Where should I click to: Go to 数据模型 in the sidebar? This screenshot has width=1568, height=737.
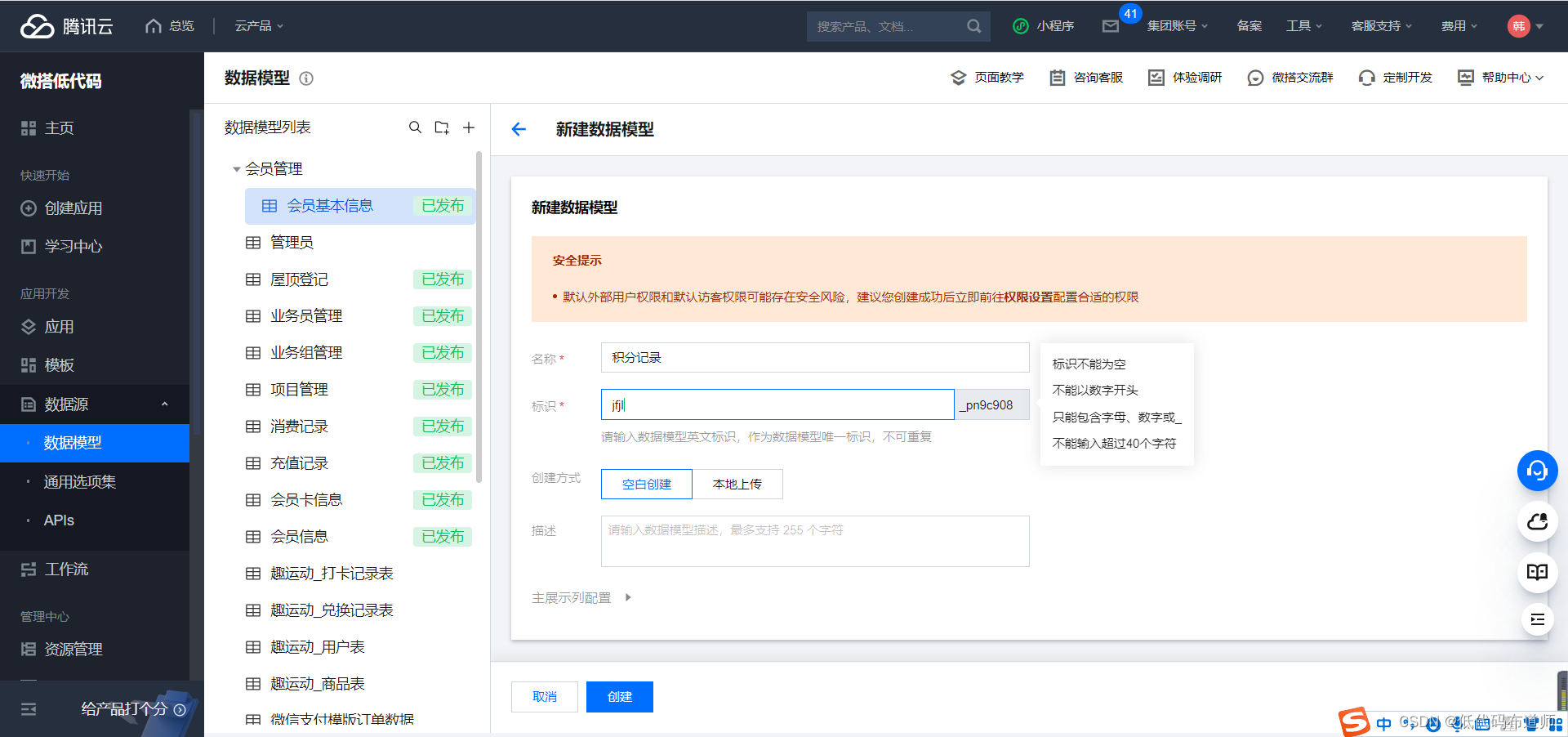click(x=95, y=443)
